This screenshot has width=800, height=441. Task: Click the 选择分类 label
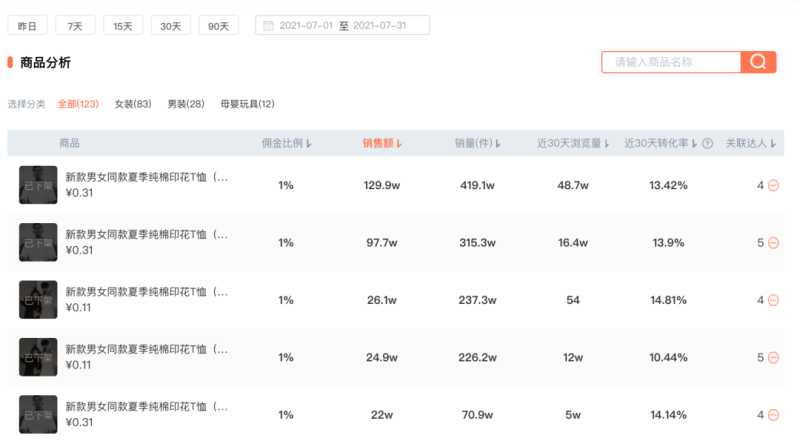27,104
